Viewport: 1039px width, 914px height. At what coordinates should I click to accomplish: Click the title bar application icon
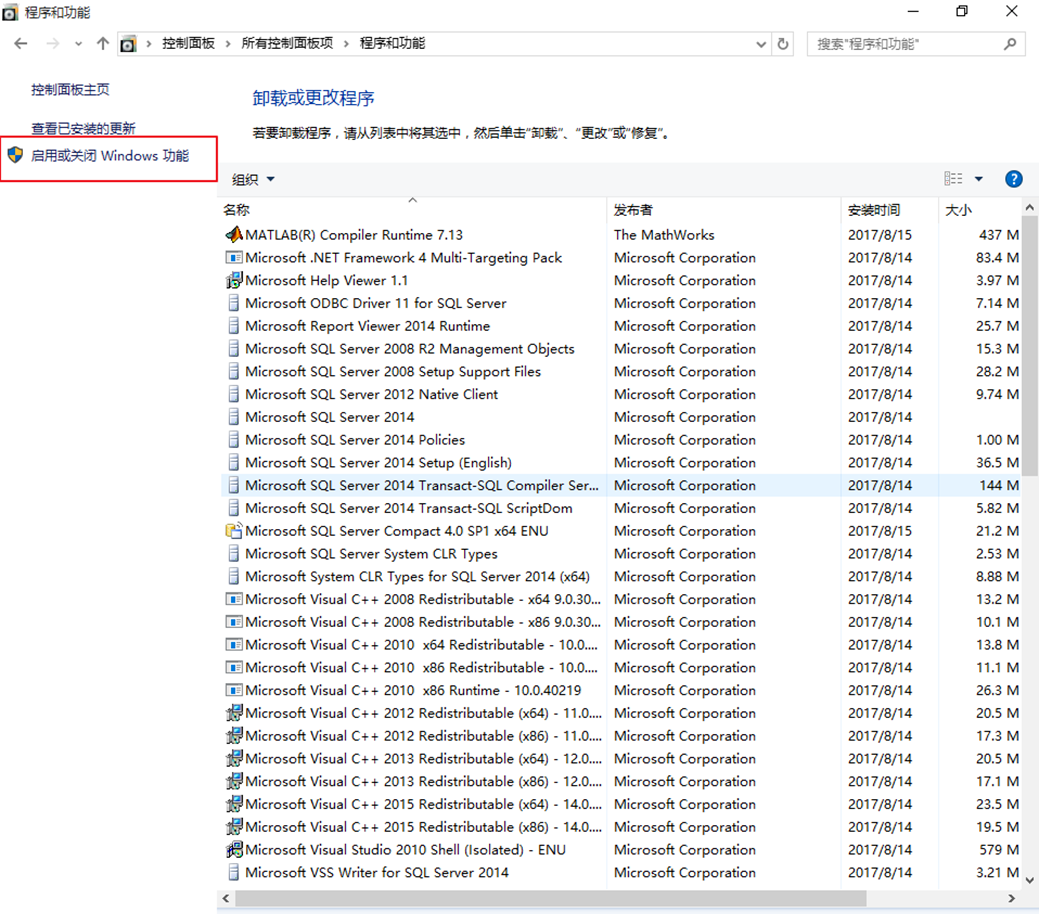(13, 12)
